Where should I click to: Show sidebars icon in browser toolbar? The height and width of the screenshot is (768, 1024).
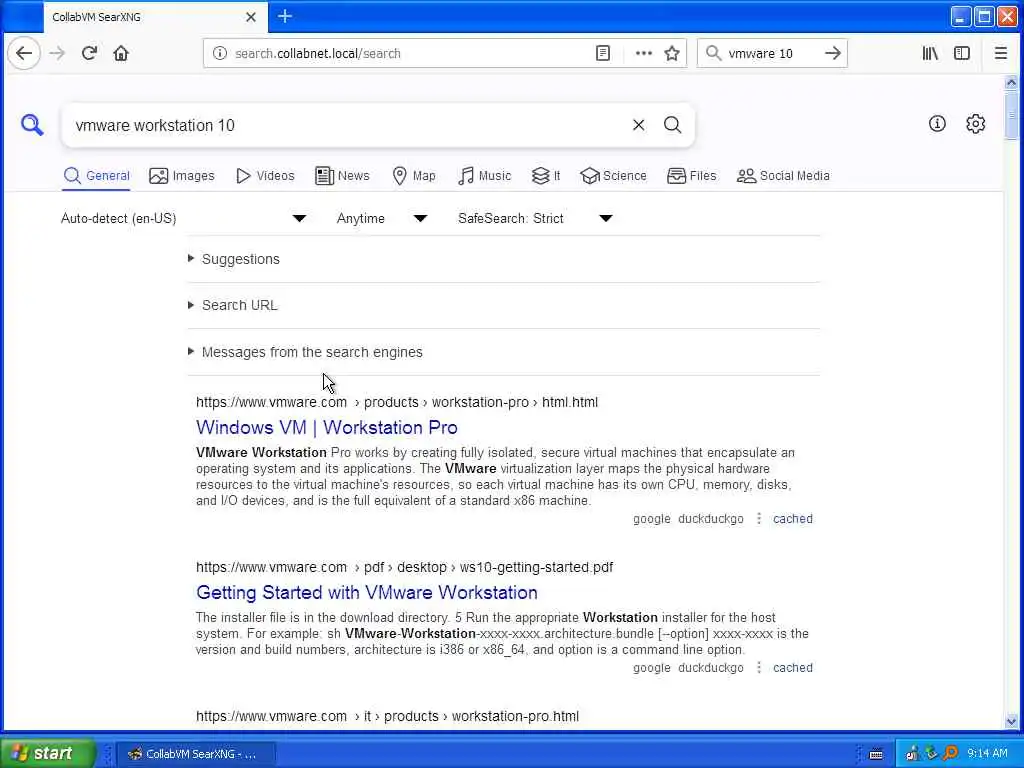point(962,54)
